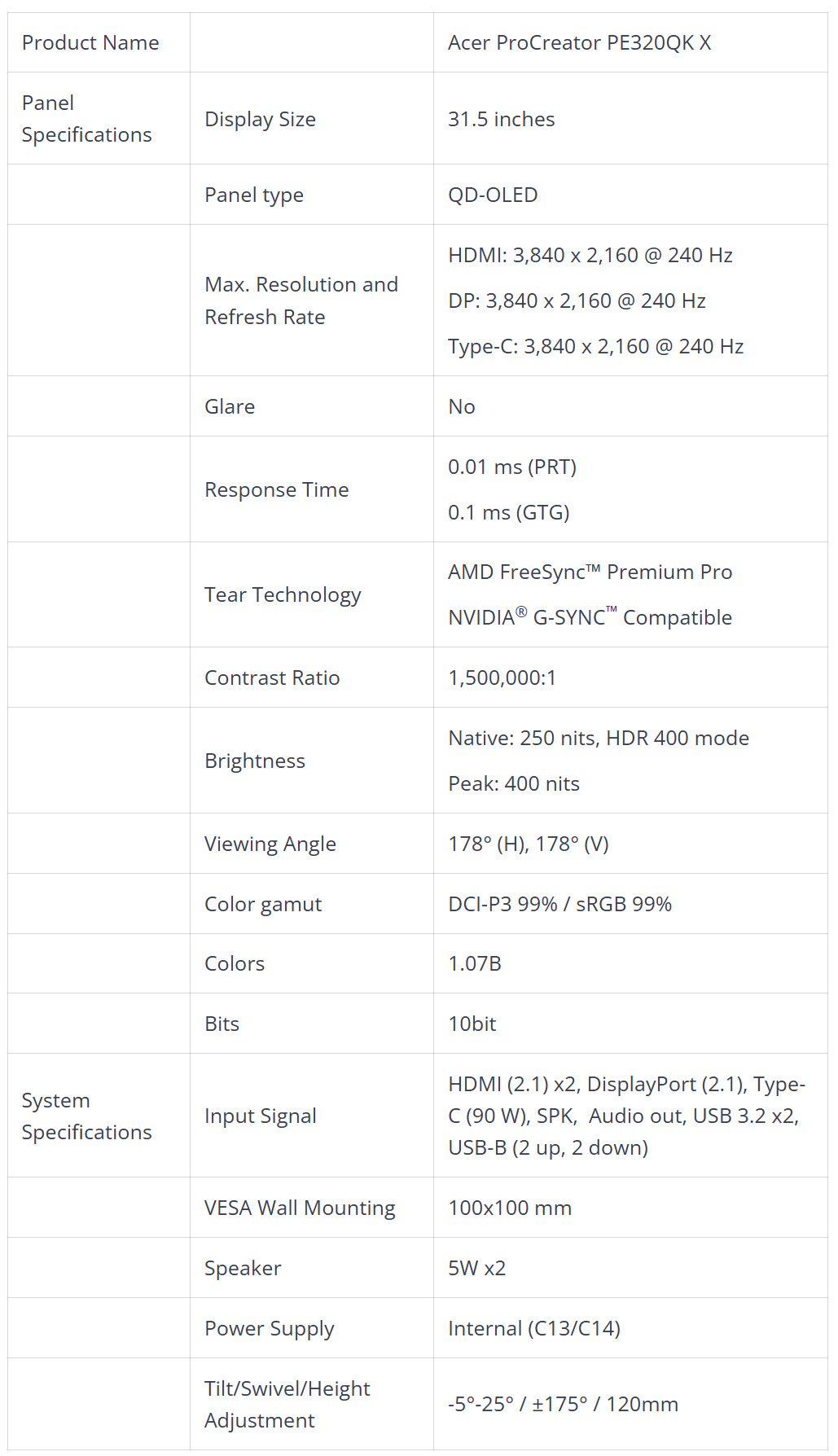
Task: Click the 0.01 ms (PRT) response value
Action: [x=512, y=467]
